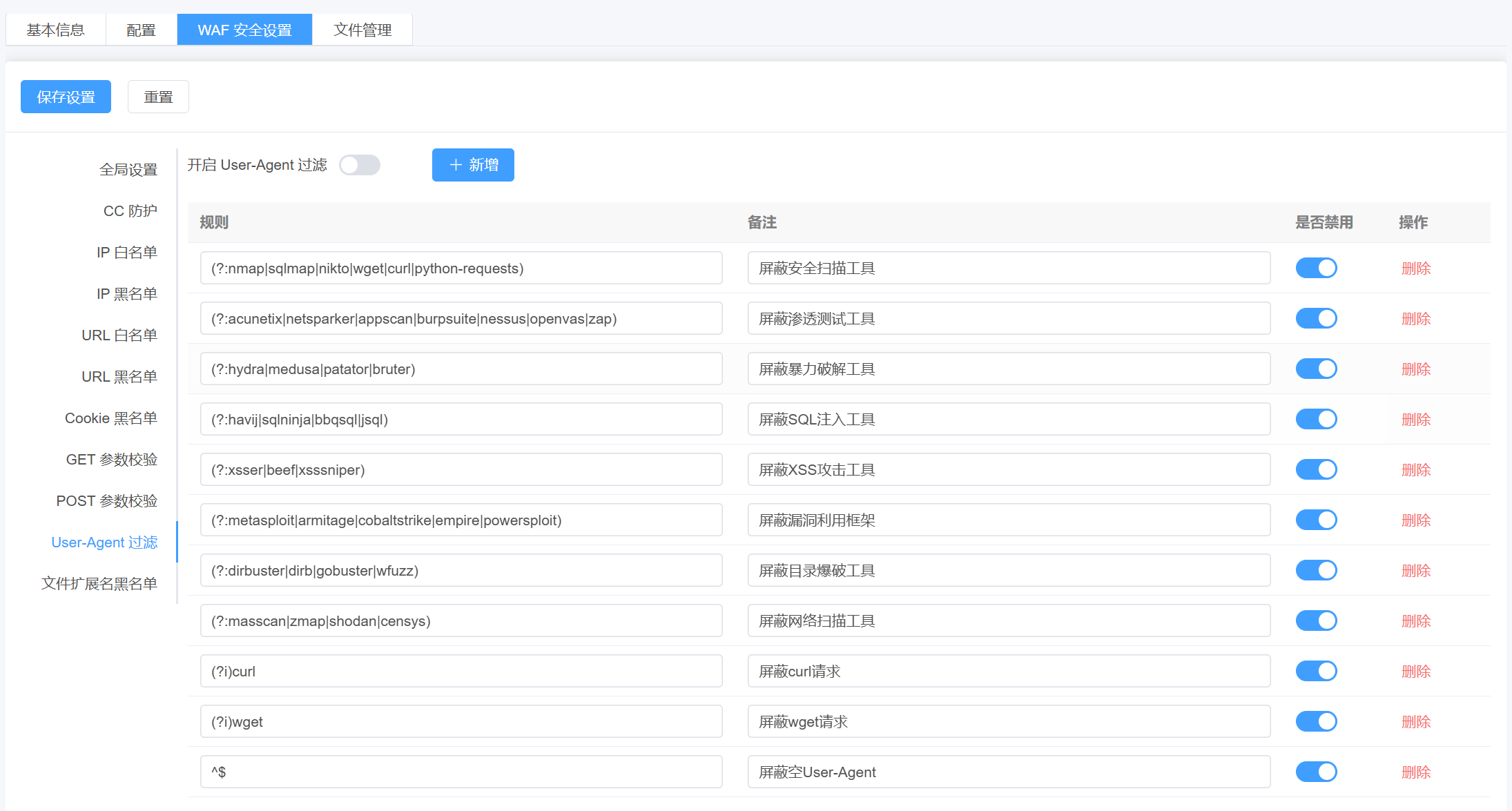Toggle disable switch for masscan|zmap rule
Image resolution: width=1512 pixels, height=811 pixels.
click(x=1316, y=621)
